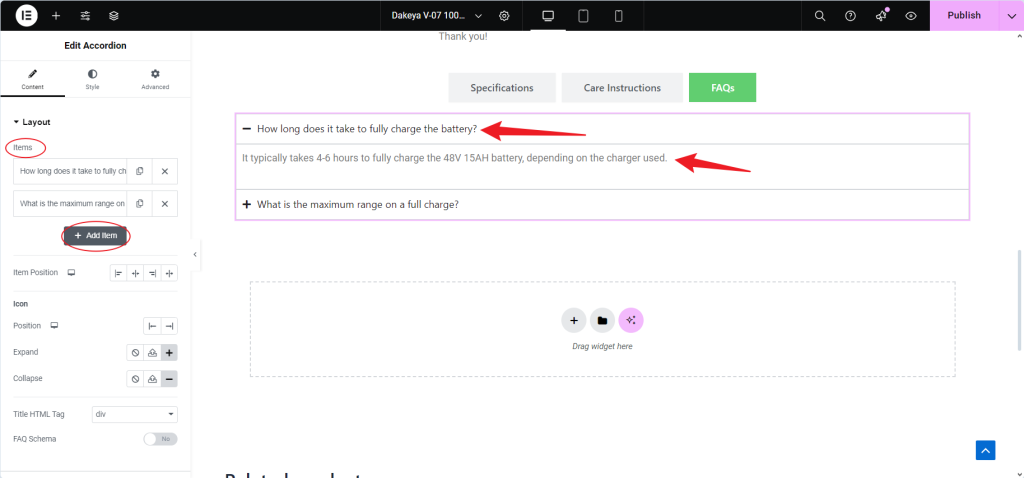
Task: Select None for the Expand icon
Action: pos(135,353)
